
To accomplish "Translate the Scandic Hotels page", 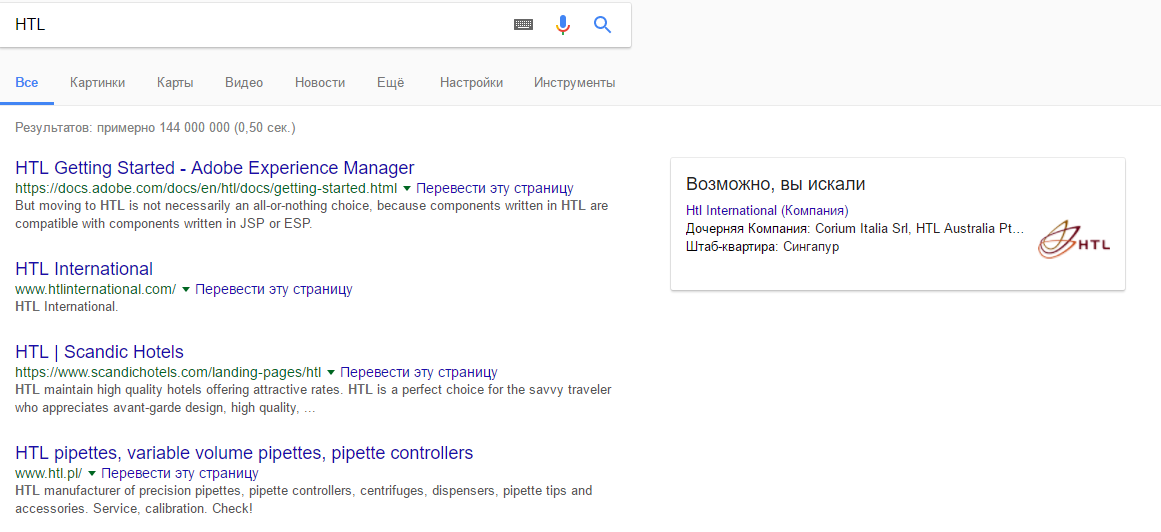I will [418, 372].
